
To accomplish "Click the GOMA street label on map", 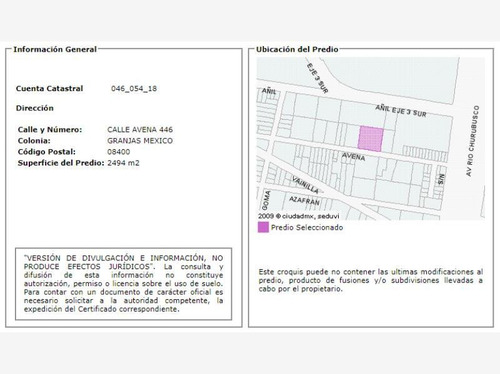I will [266, 200].
